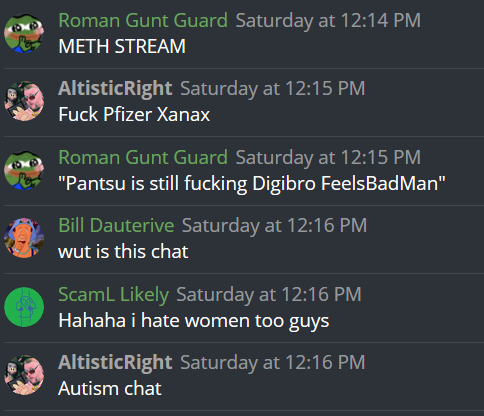Select the 'Autism chat' message text

pyautogui.click(x=110, y=389)
